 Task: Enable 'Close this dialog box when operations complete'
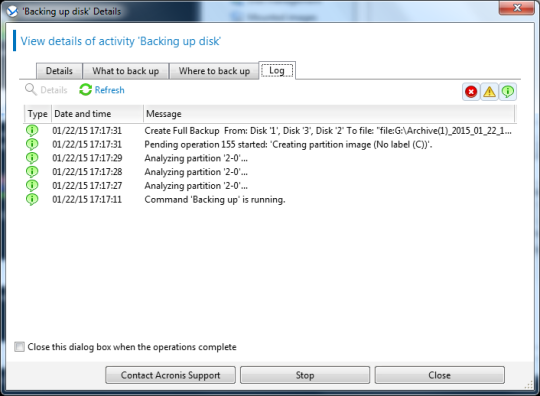20,347
